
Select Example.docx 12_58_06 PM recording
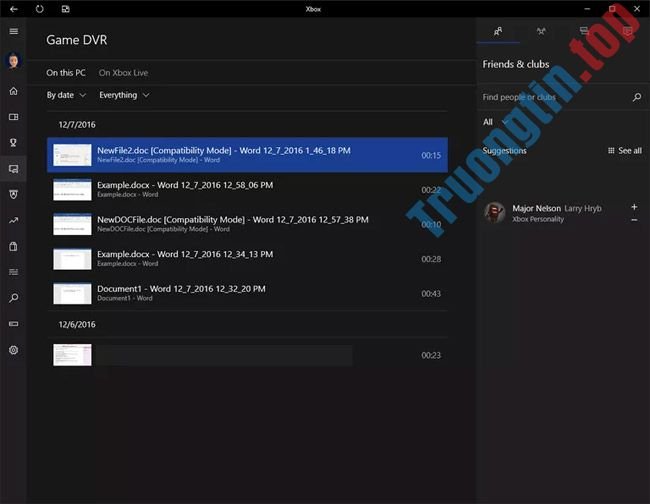coord(247,189)
